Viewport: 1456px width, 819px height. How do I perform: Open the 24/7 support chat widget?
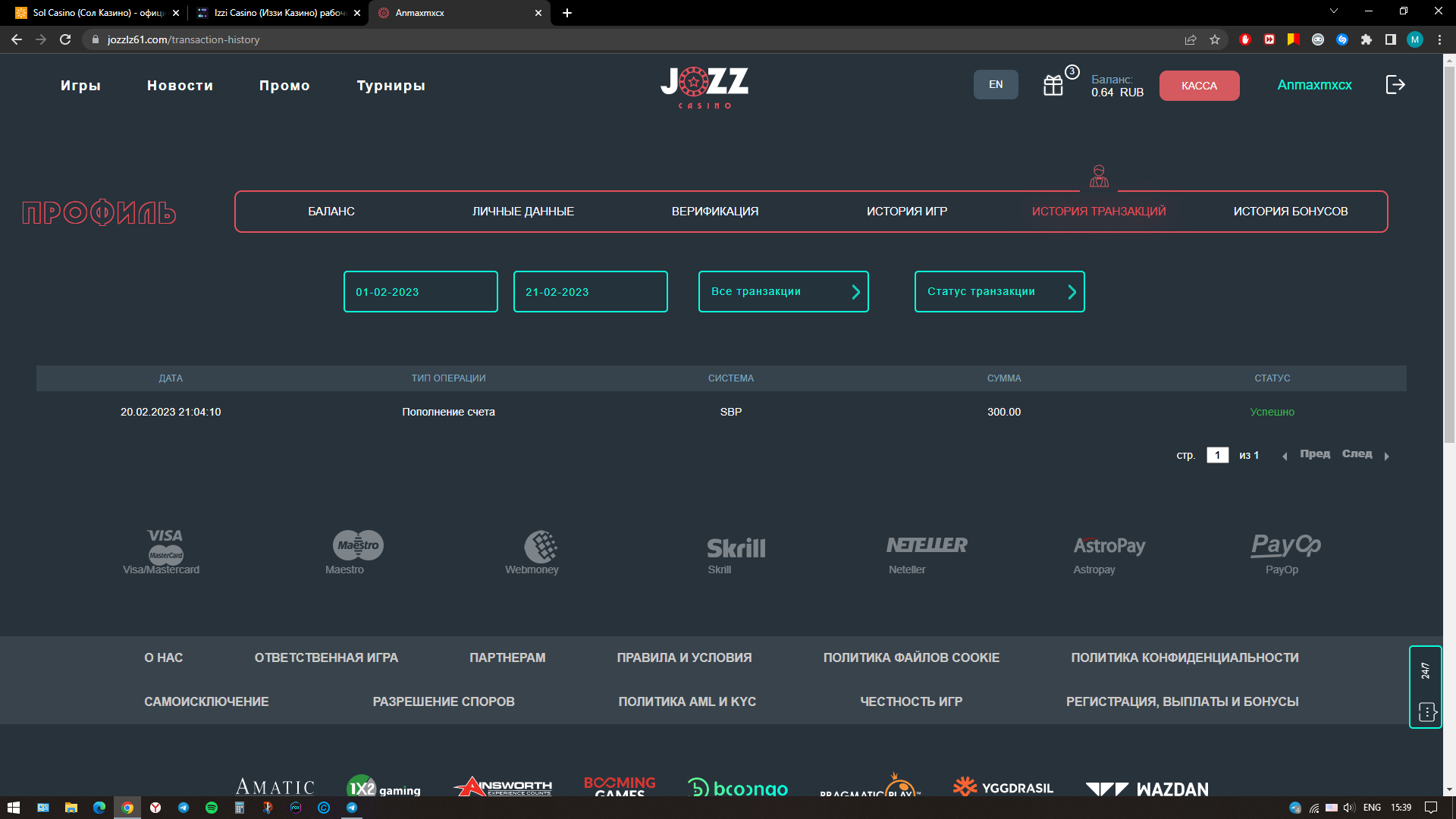point(1426,687)
